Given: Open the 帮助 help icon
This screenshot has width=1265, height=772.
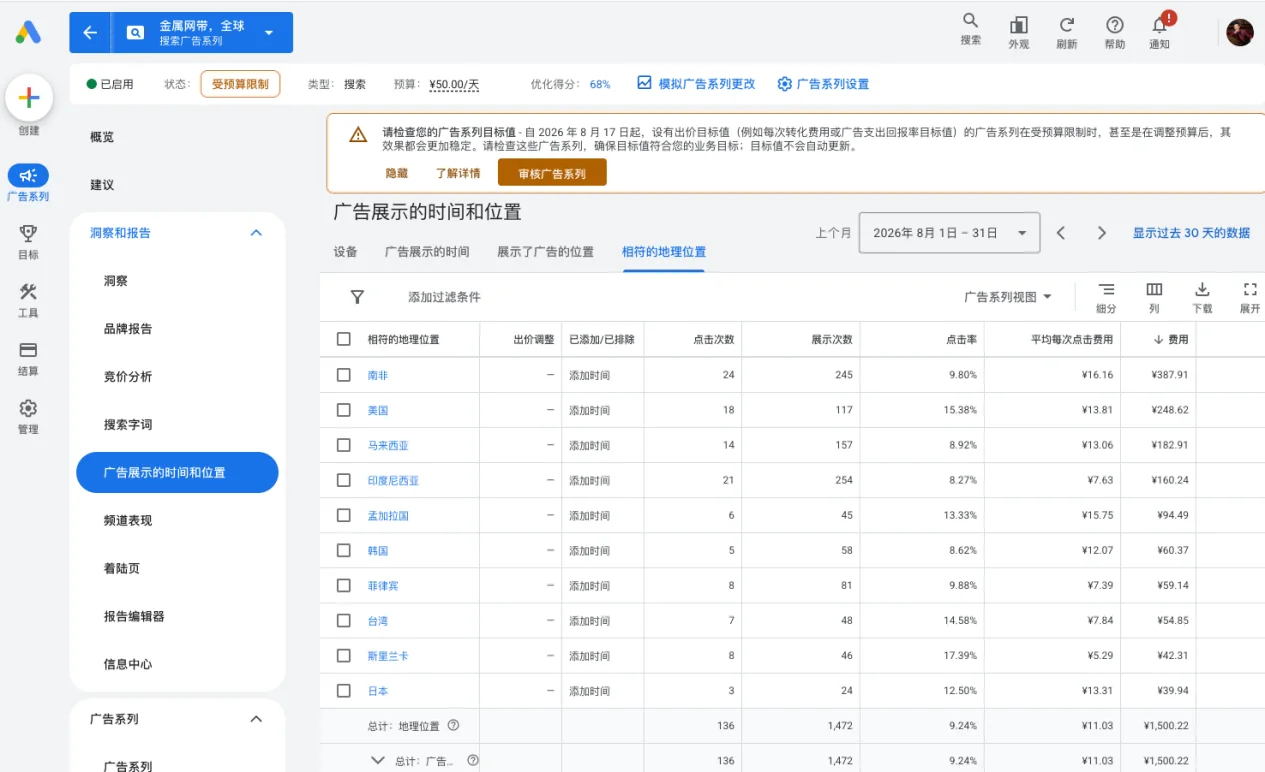Looking at the screenshot, I should tap(1115, 25).
